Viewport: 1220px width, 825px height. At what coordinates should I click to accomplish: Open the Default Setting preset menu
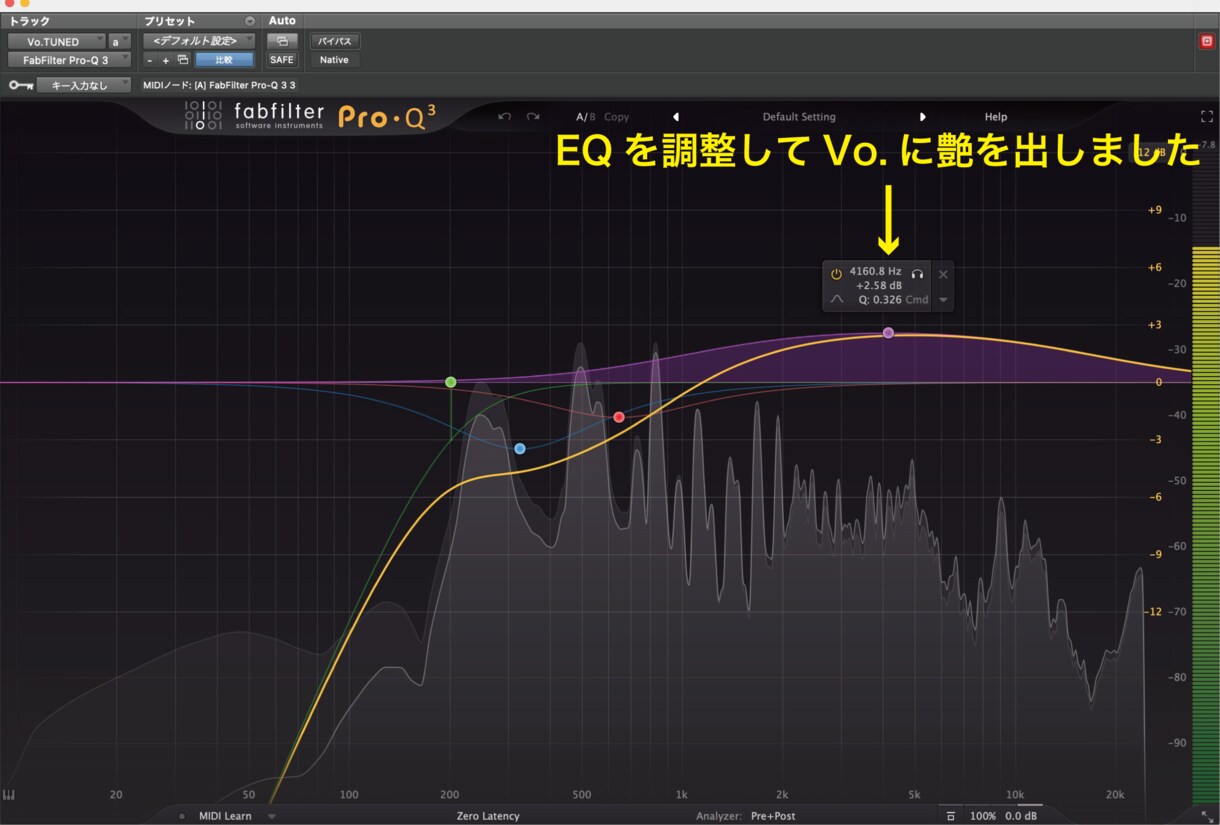(x=799, y=117)
